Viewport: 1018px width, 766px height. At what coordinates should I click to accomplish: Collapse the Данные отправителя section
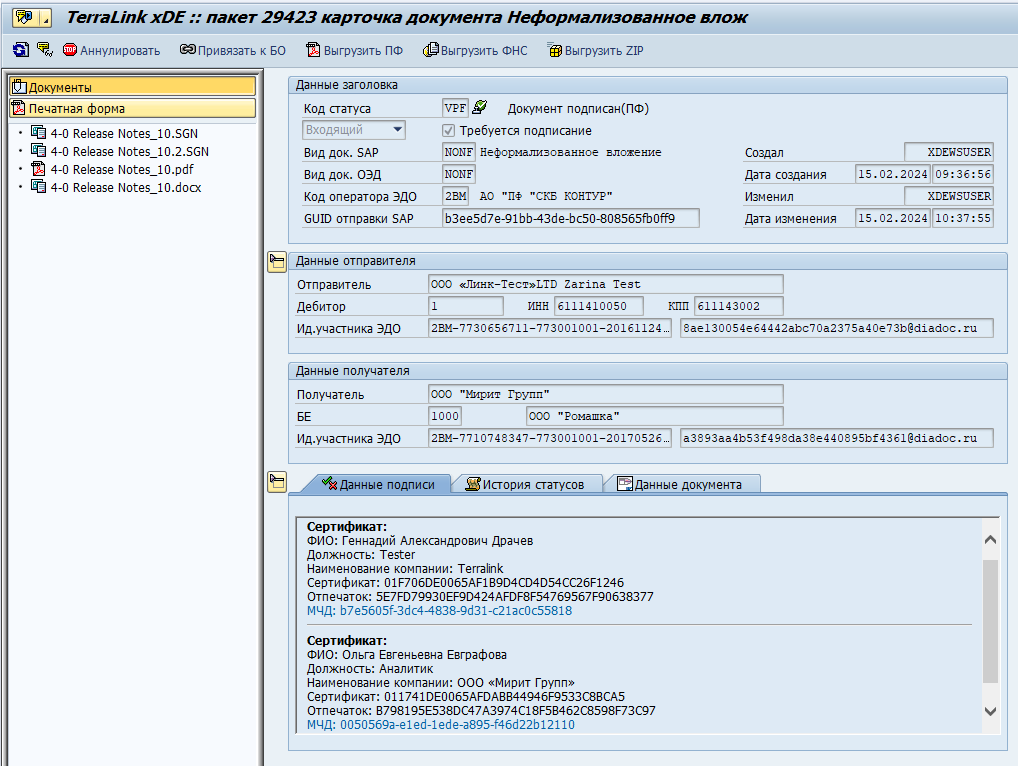pos(277,262)
